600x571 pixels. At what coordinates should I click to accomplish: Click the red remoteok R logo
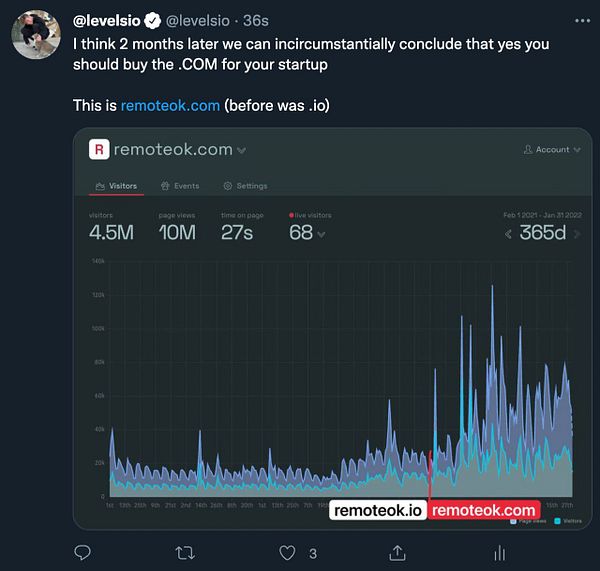click(98, 150)
